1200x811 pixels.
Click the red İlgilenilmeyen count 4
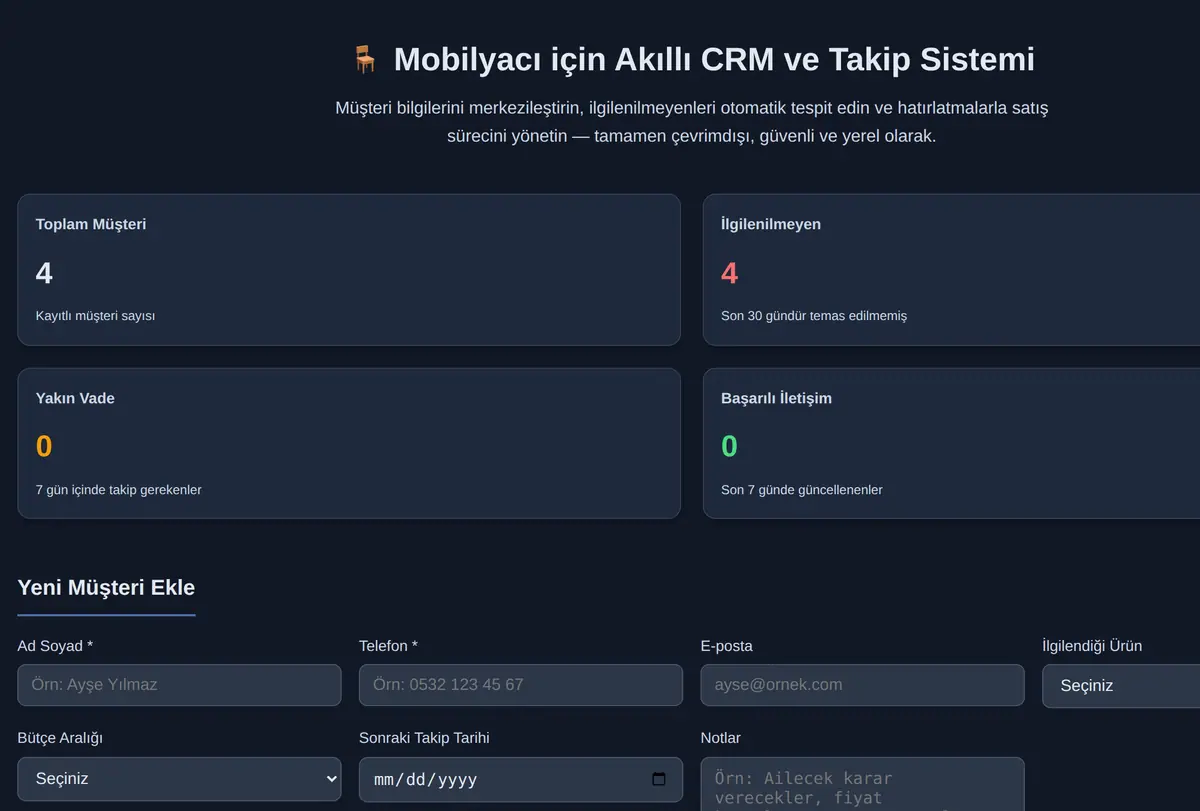pos(729,273)
